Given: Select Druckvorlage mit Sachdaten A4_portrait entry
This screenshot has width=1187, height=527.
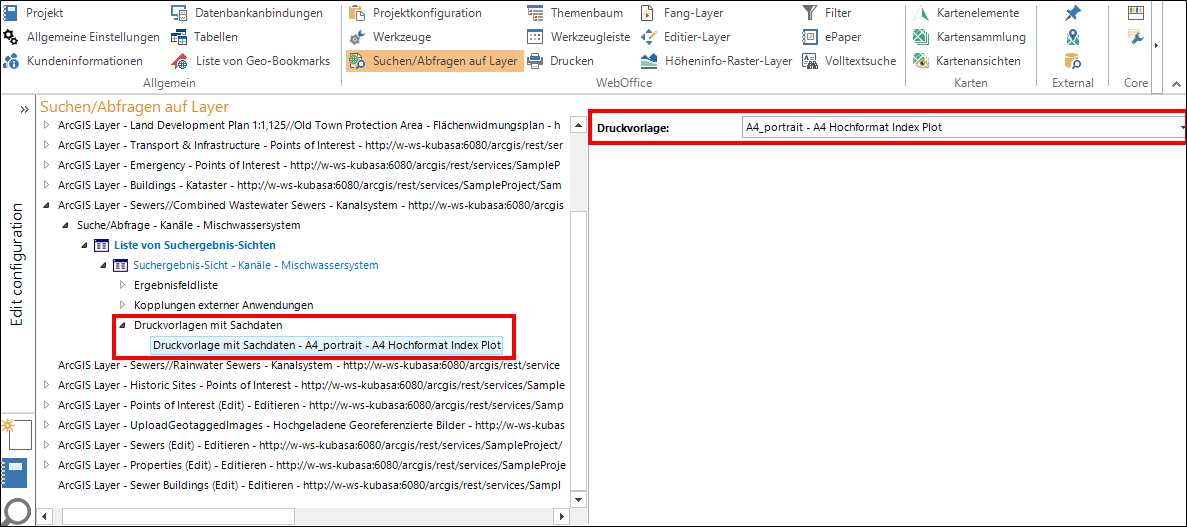Looking at the screenshot, I should click(x=327, y=345).
